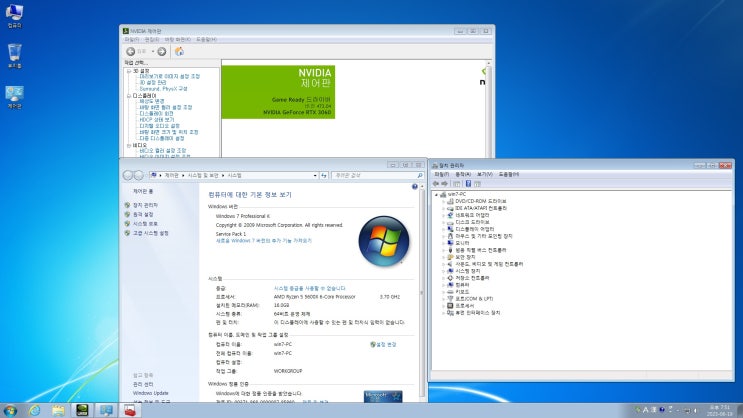
Task: Click 장치 관리자 link in System sidebar
Action: pyautogui.click(x=145, y=205)
